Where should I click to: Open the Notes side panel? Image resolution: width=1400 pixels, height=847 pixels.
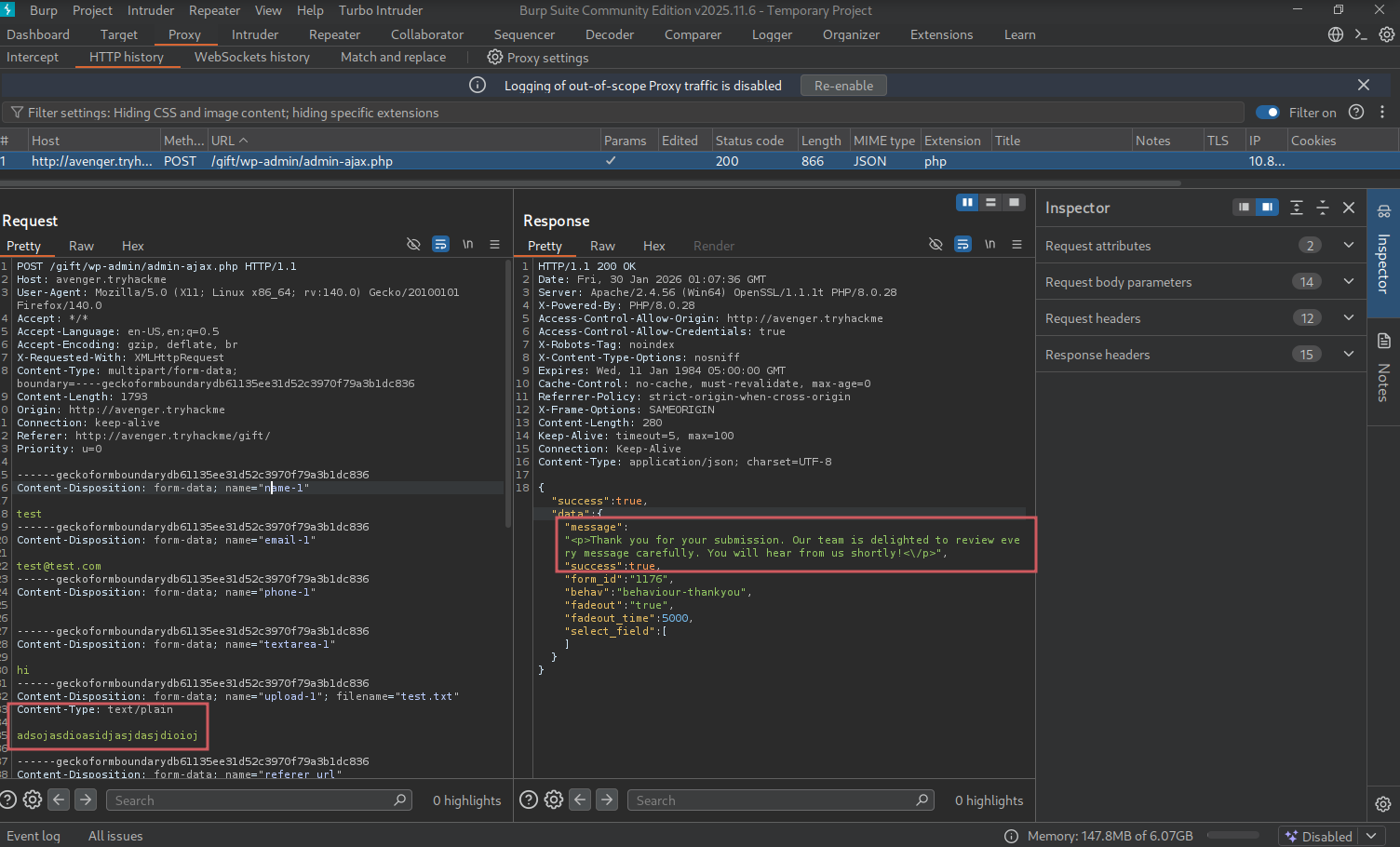click(x=1383, y=368)
